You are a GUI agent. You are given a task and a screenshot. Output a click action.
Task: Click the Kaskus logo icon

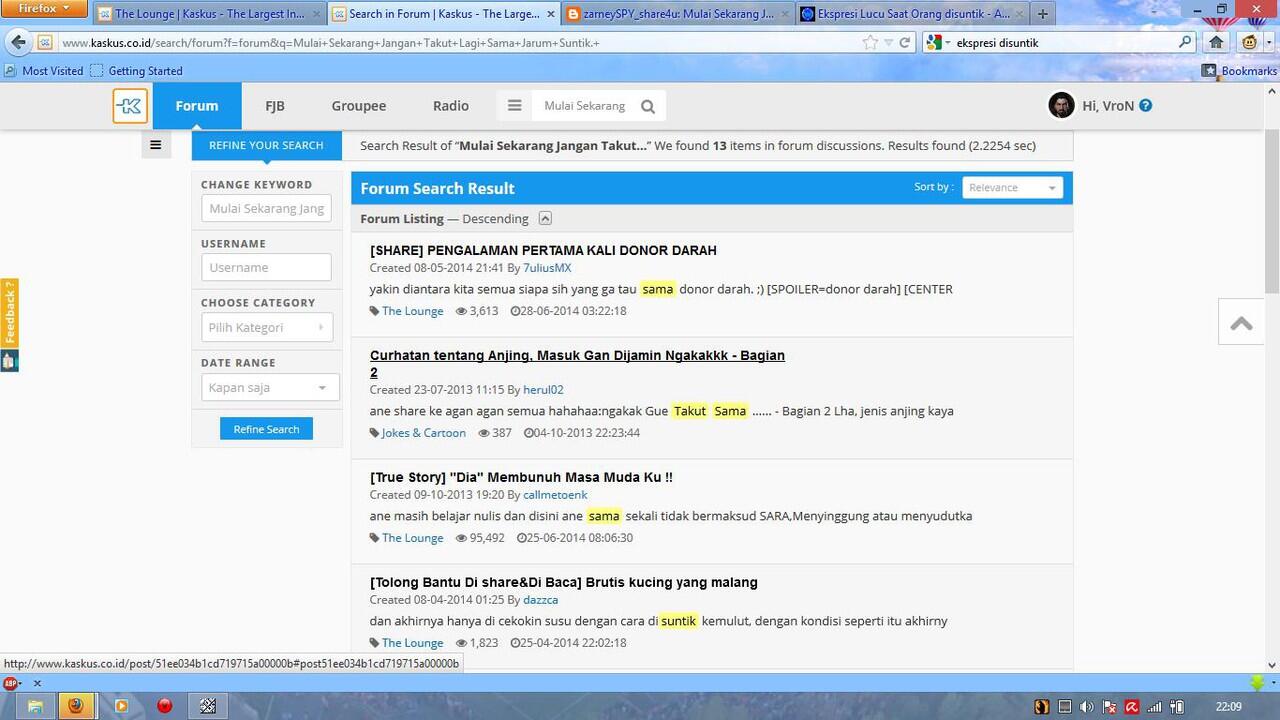click(130, 106)
